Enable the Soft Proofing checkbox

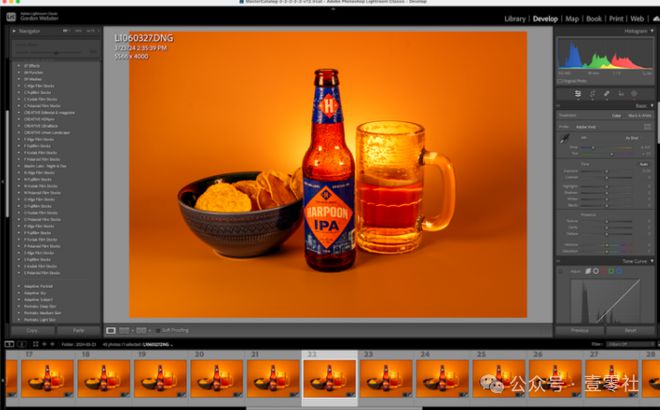pyautogui.click(x=158, y=330)
